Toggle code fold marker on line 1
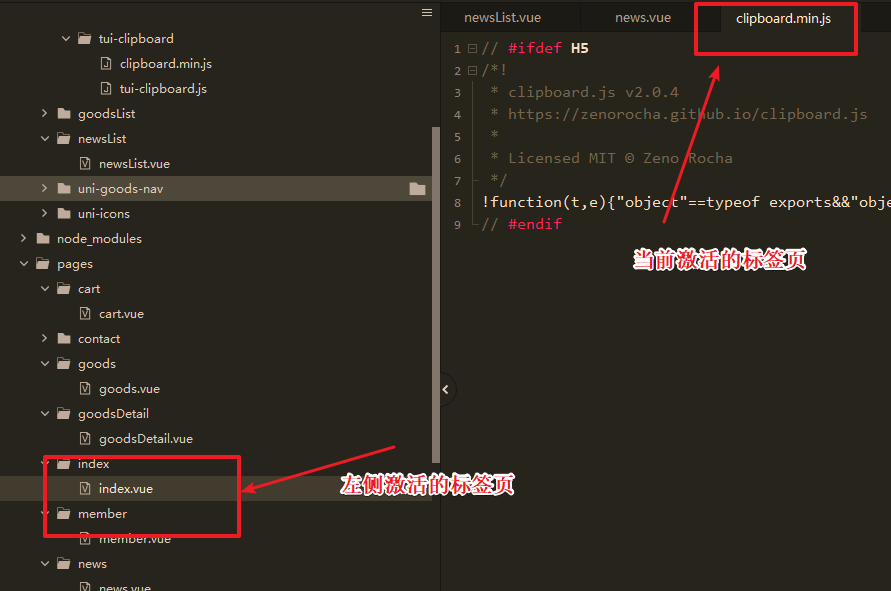891x591 pixels. (x=472, y=49)
